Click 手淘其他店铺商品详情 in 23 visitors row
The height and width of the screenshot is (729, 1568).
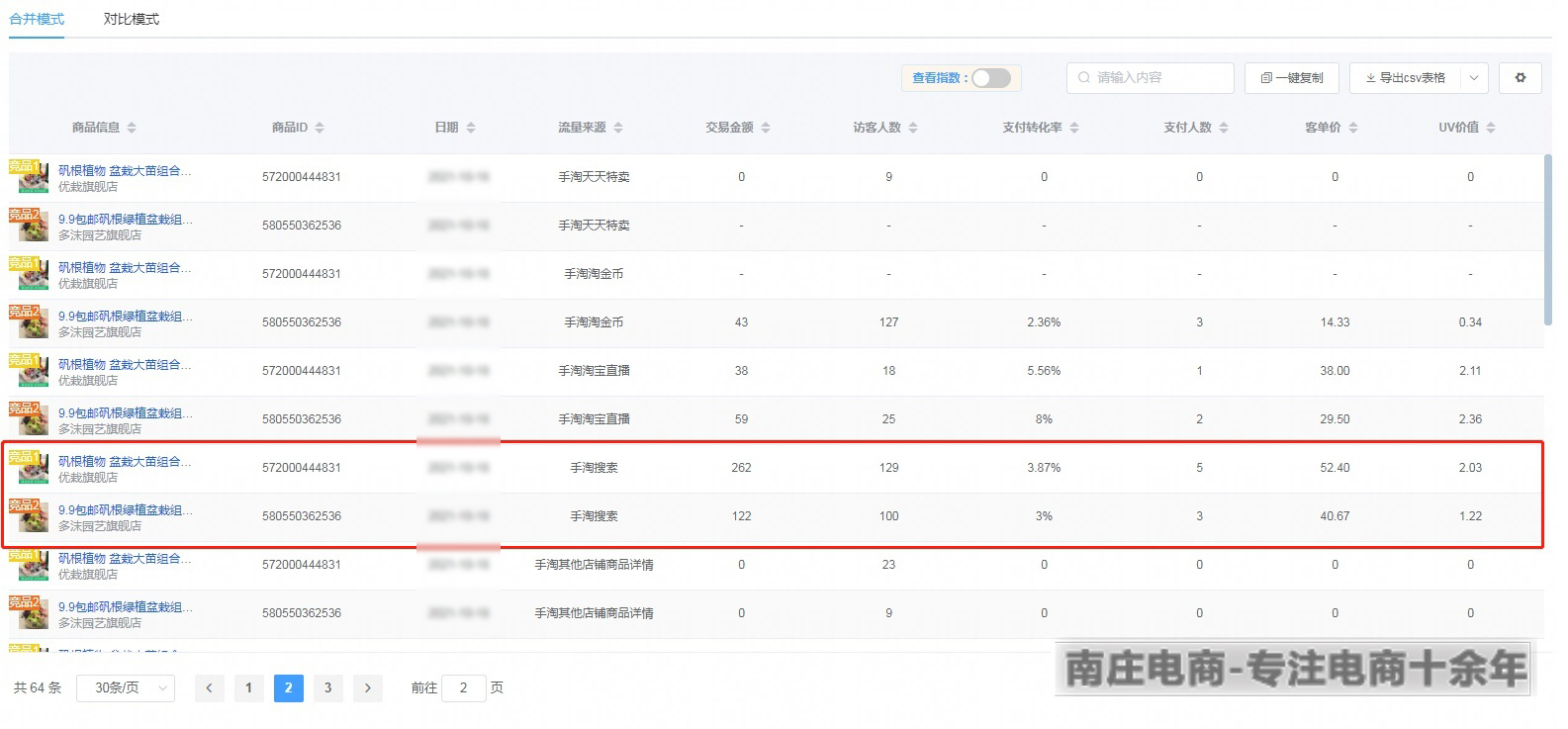point(594,565)
